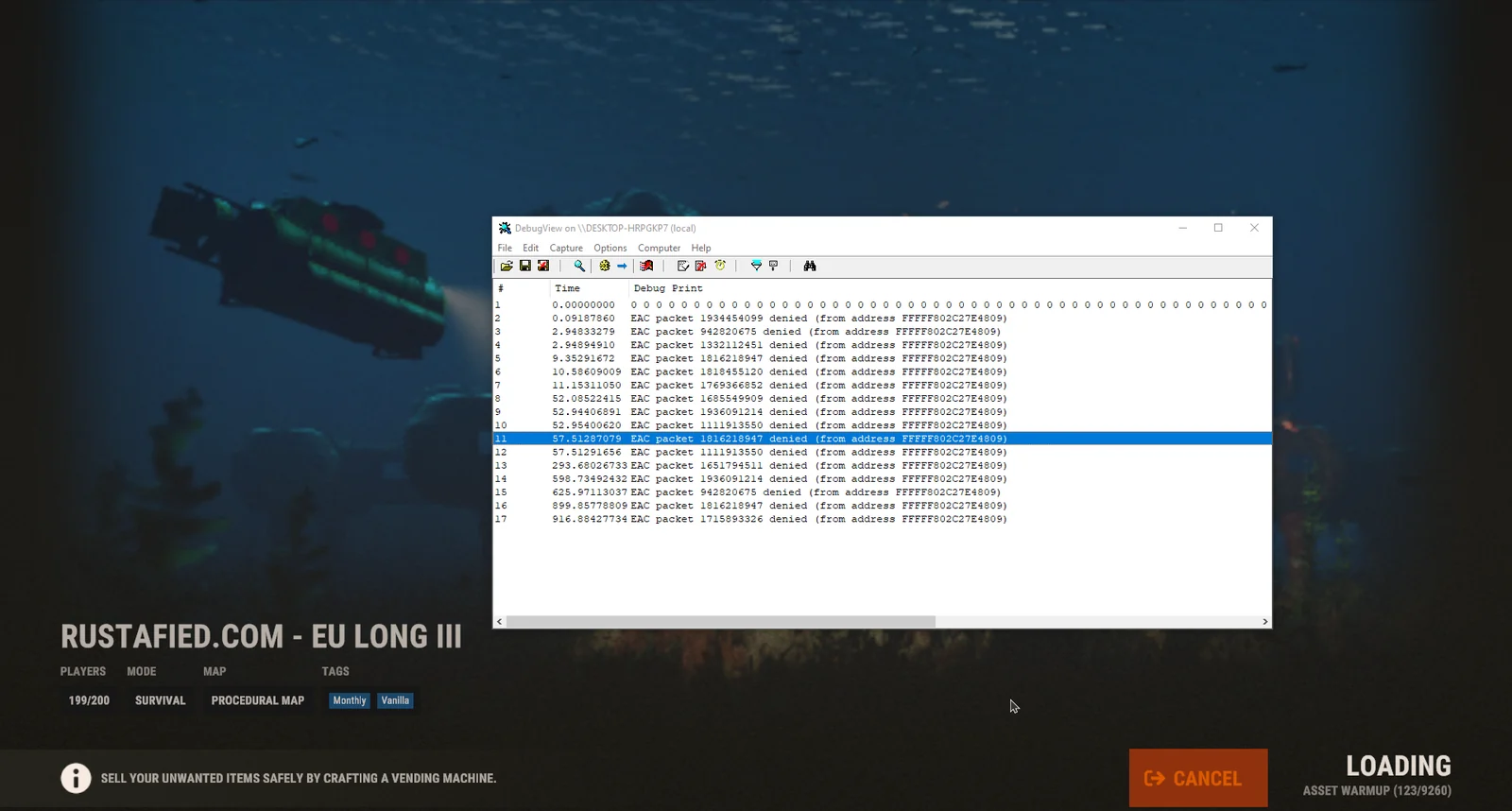The image size is (1512, 811).
Task: Cancel the Rust server loading
Action: (x=1198, y=778)
